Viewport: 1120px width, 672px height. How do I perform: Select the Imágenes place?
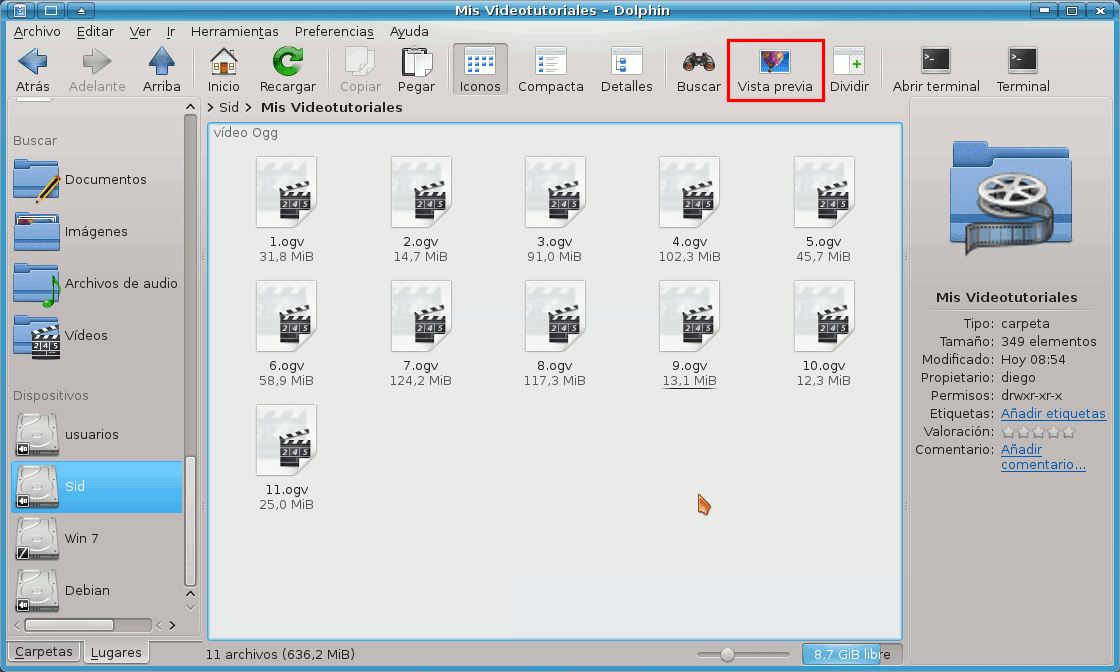tap(96, 231)
